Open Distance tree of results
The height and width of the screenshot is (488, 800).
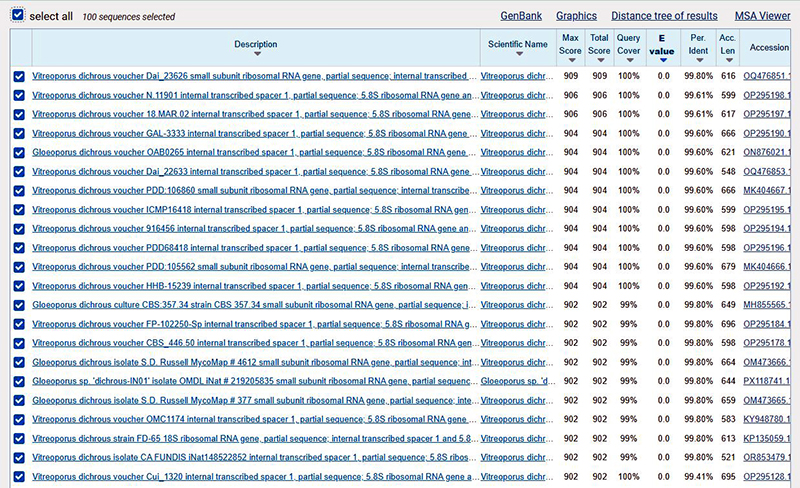click(x=664, y=16)
